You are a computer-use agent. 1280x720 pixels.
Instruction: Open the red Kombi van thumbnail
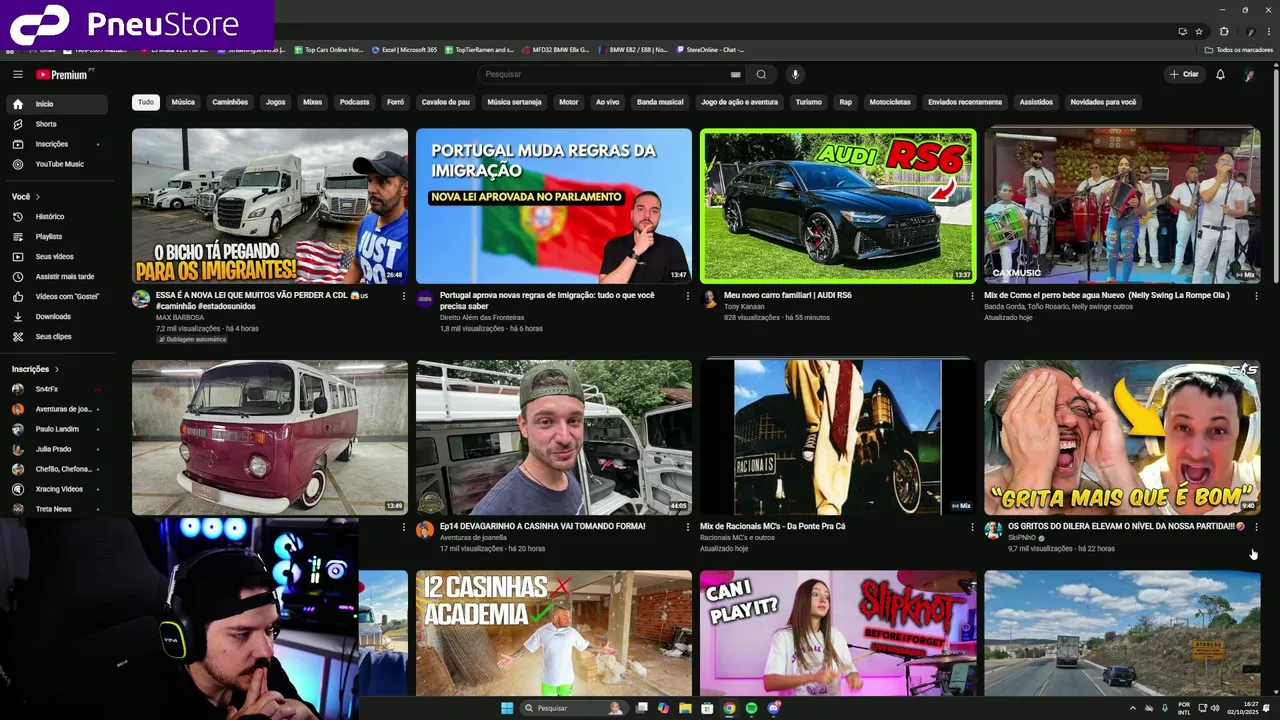(x=270, y=438)
